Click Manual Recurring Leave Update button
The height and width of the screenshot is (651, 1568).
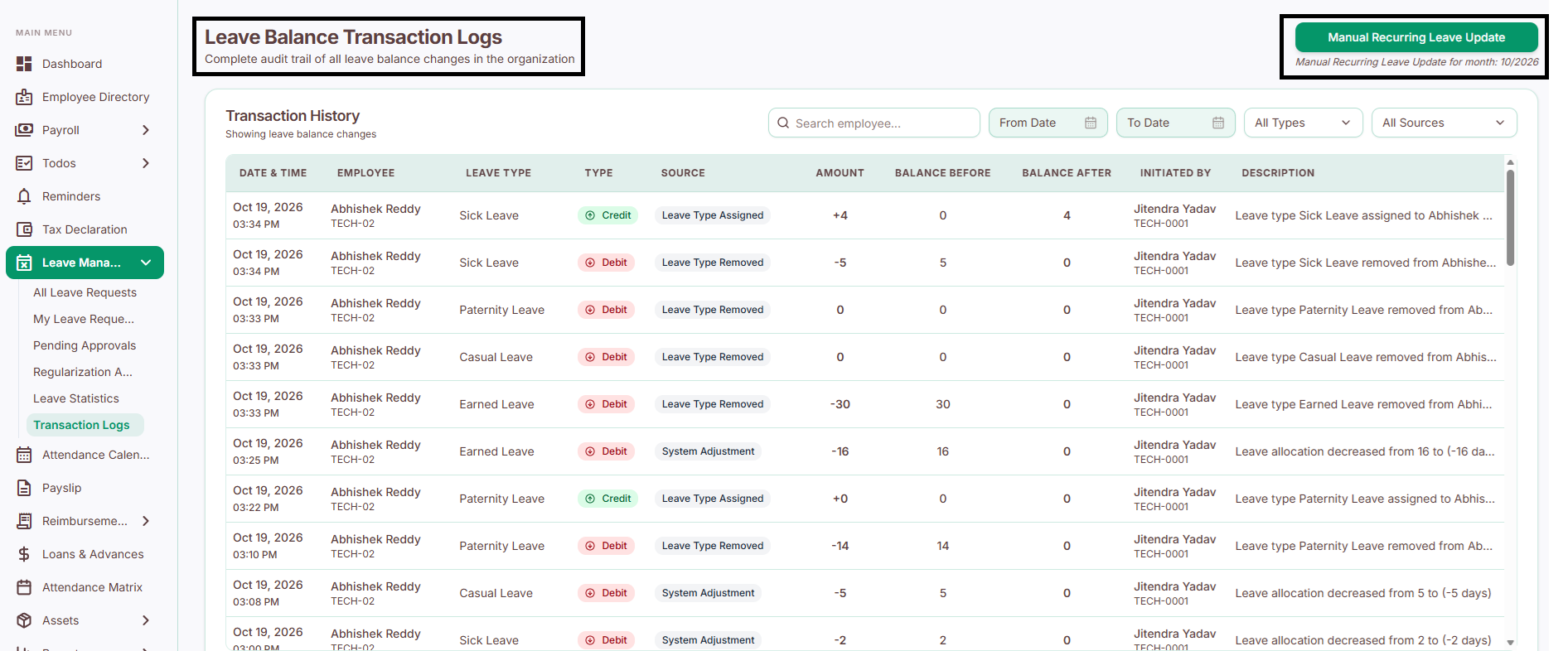point(1416,37)
